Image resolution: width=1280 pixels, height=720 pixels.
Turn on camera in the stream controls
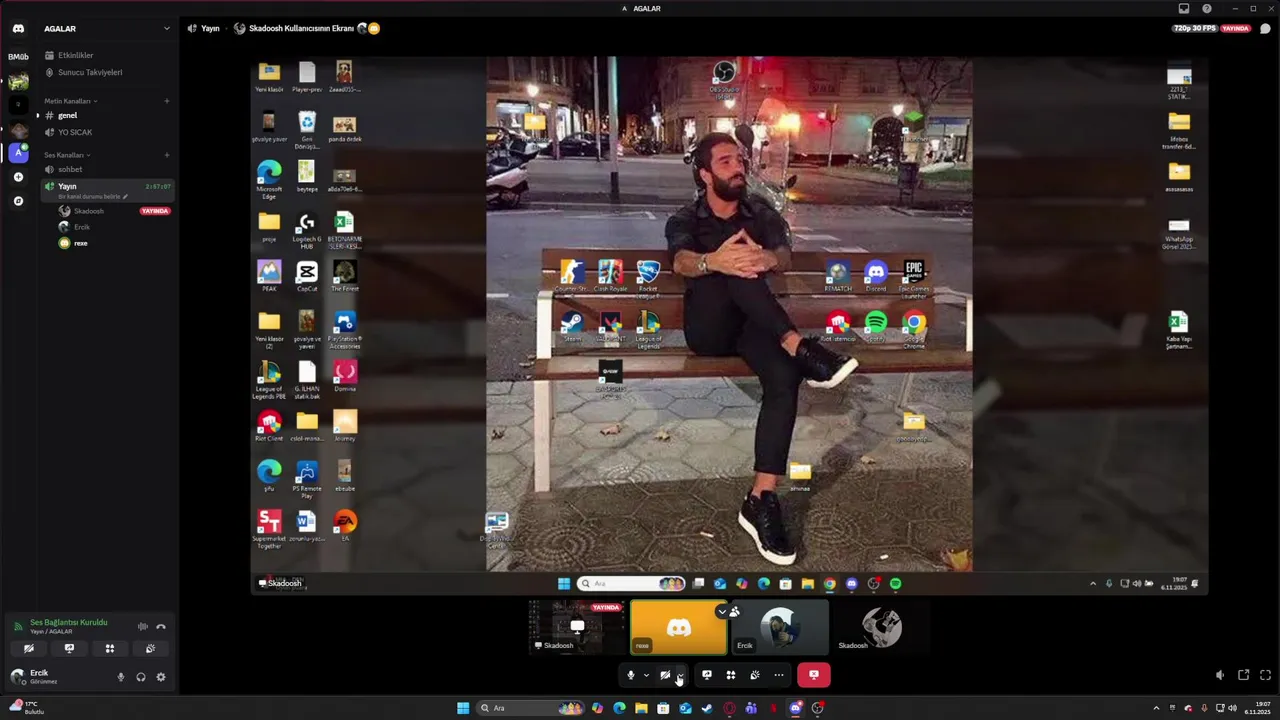tap(664, 675)
